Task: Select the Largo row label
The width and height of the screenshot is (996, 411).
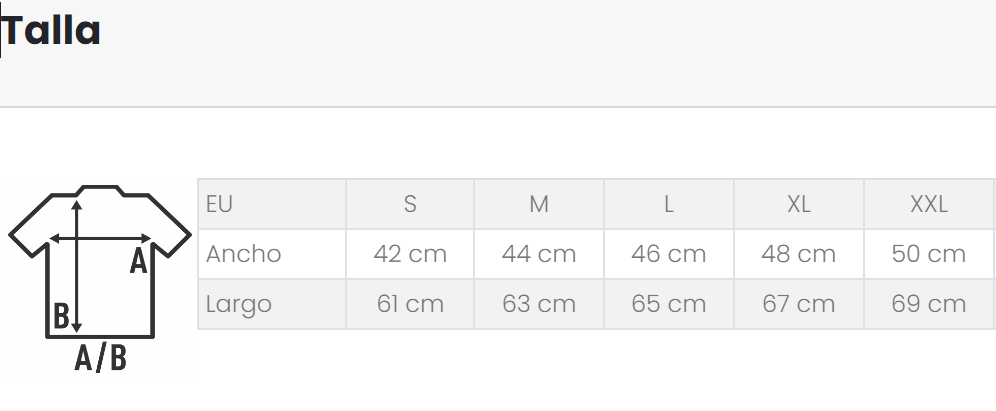Action: pos(239,304)
